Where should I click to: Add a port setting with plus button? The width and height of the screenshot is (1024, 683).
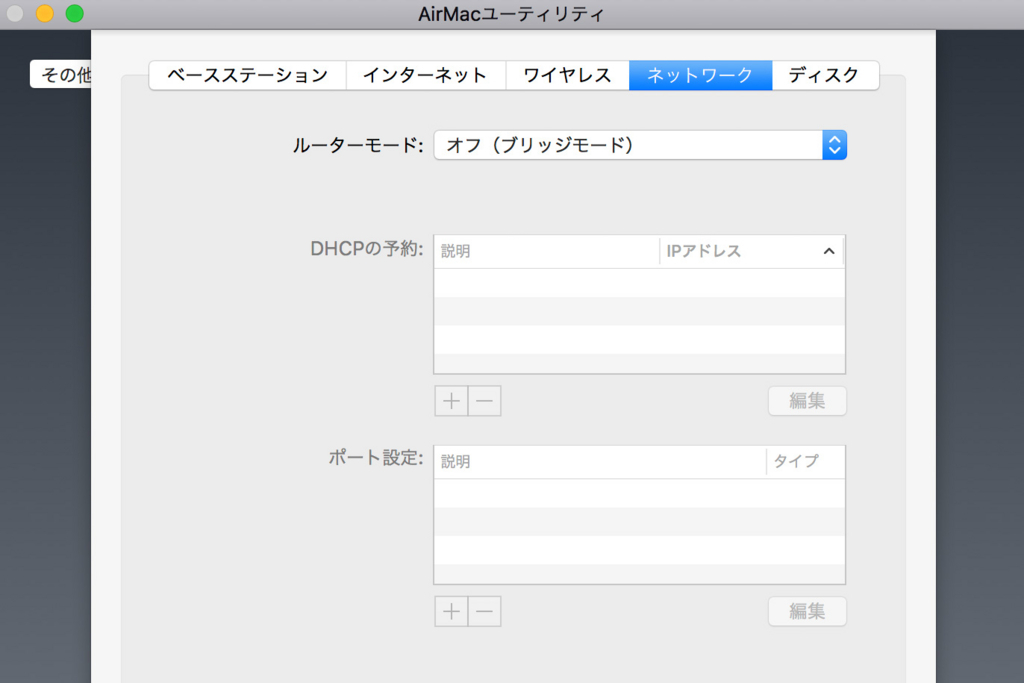tap(451, 612)
